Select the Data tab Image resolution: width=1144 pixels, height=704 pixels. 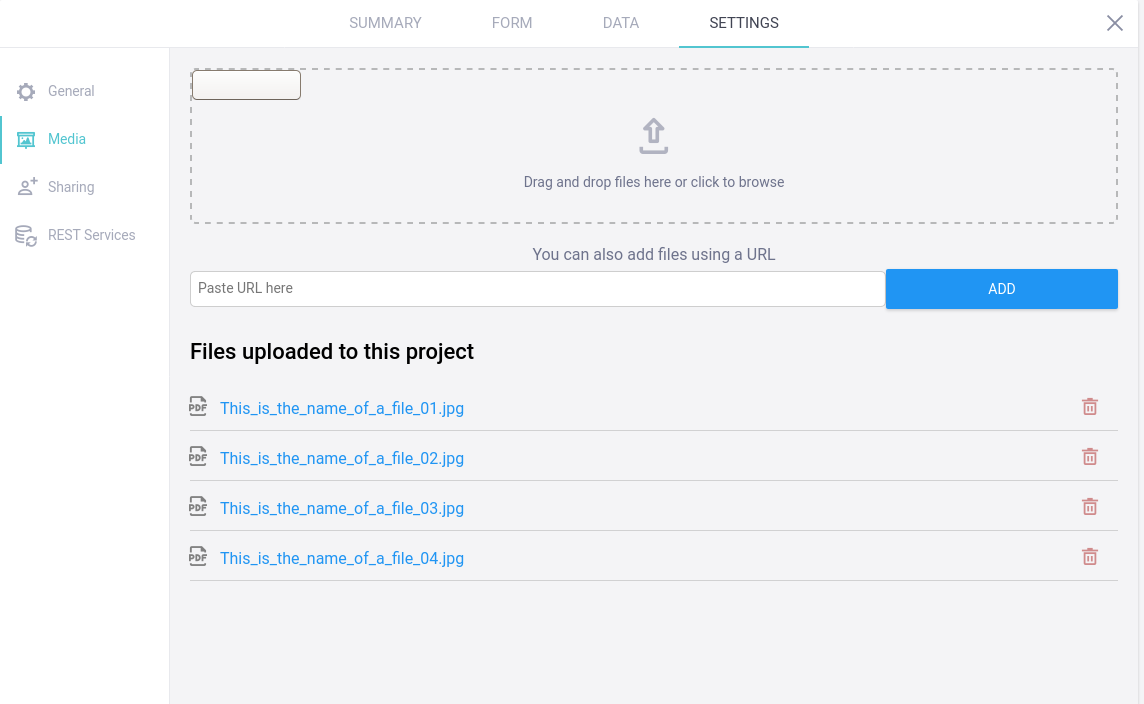point(620,22)
